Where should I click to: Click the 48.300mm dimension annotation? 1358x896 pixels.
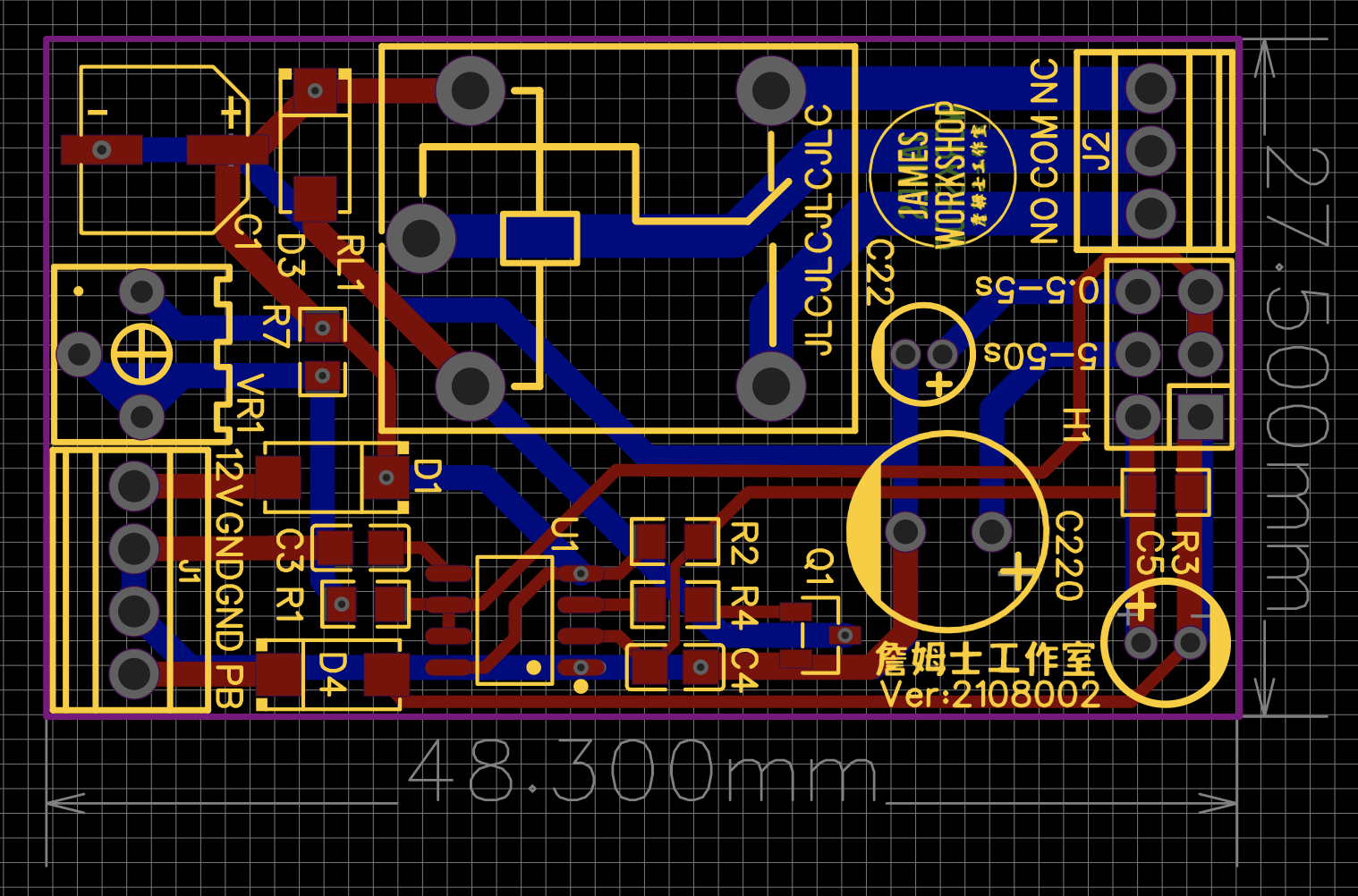640,769
